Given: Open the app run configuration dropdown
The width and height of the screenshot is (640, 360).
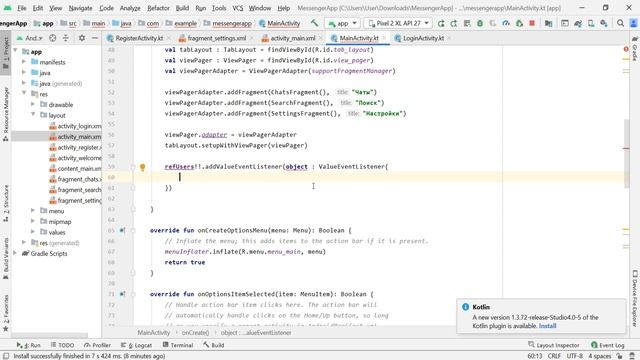Looking at the screenshot, I should pos(342,23).
